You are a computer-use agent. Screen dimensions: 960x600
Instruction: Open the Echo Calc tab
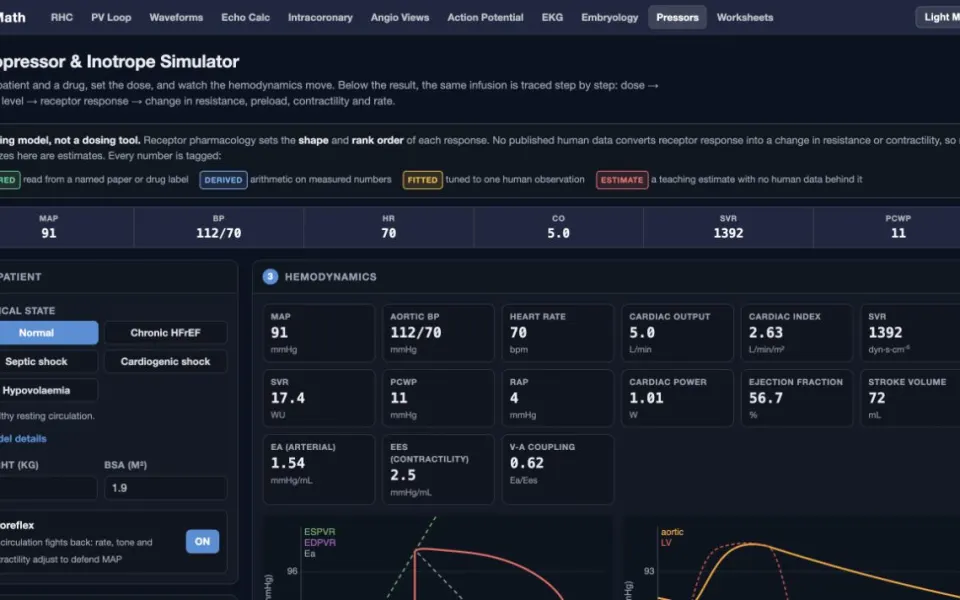pyautogui.click(x=245, y=17)
